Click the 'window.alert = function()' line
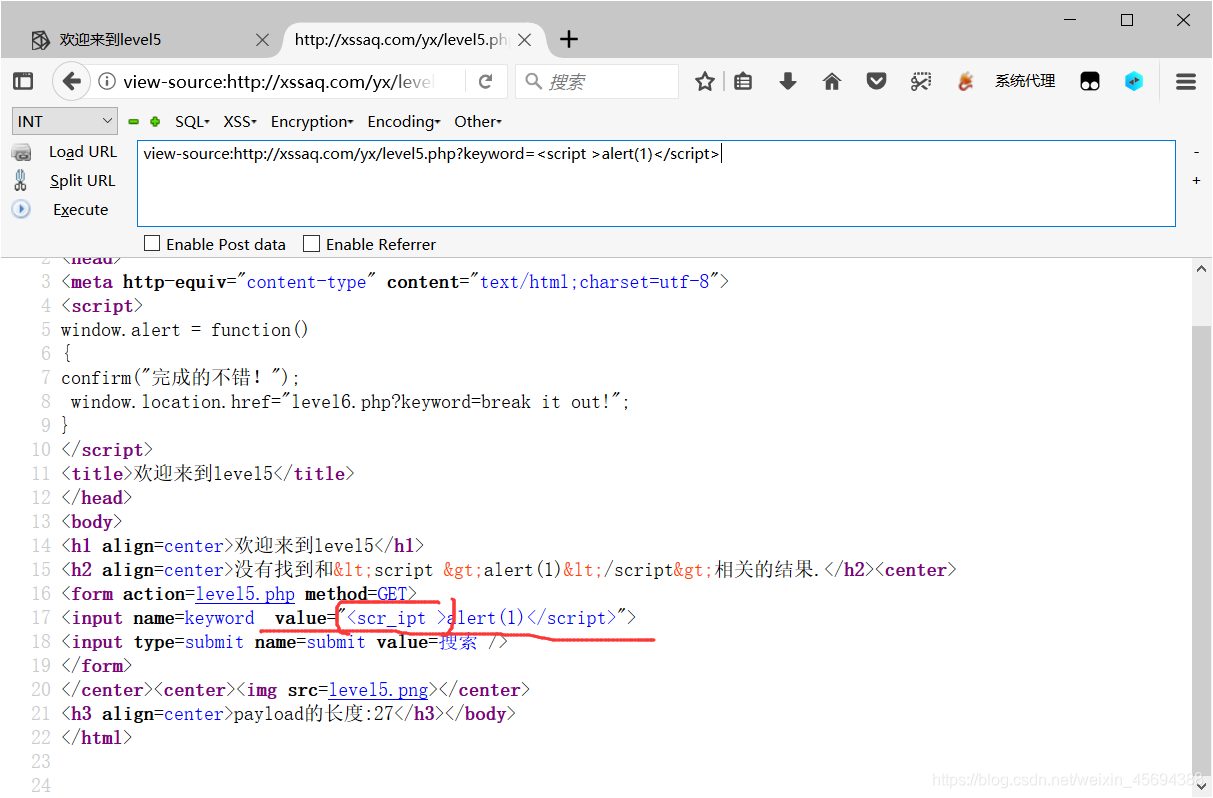1213x798 pixels. click(185, 330)
